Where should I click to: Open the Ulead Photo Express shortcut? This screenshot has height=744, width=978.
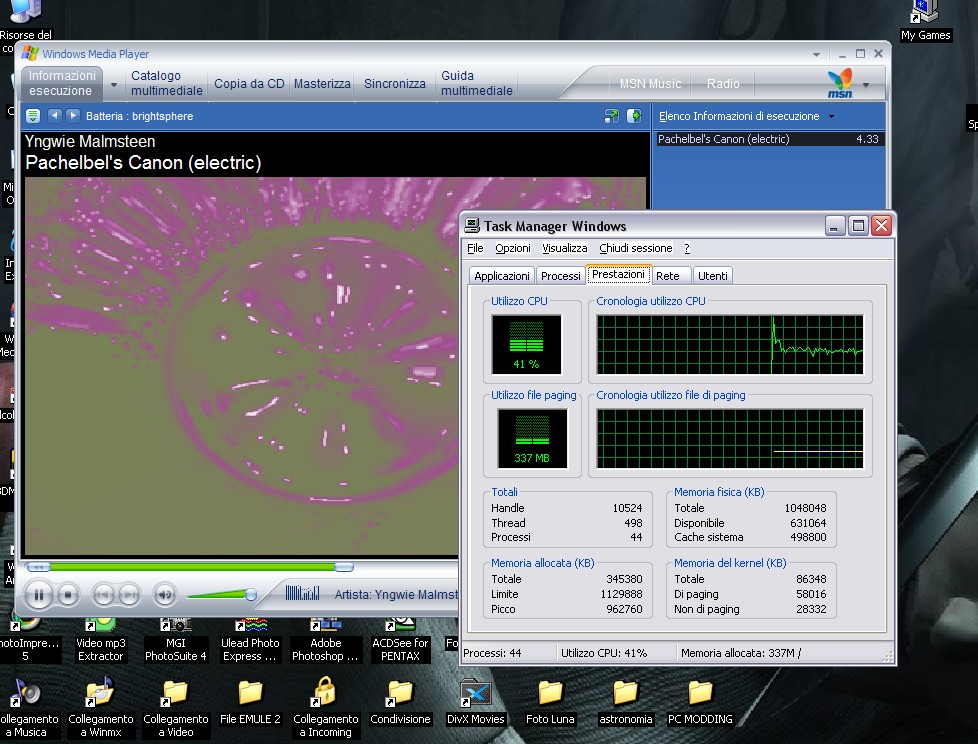coord(250,639)
